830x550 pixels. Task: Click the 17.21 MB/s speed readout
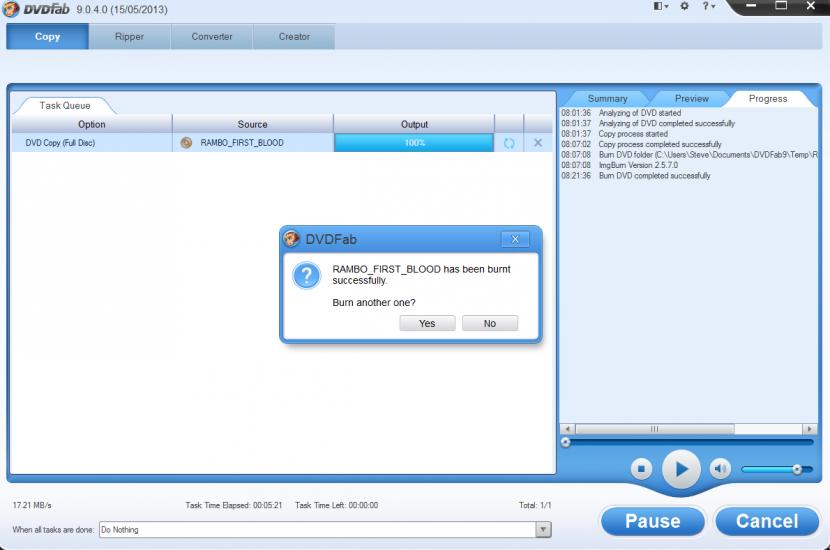point(32,506)
